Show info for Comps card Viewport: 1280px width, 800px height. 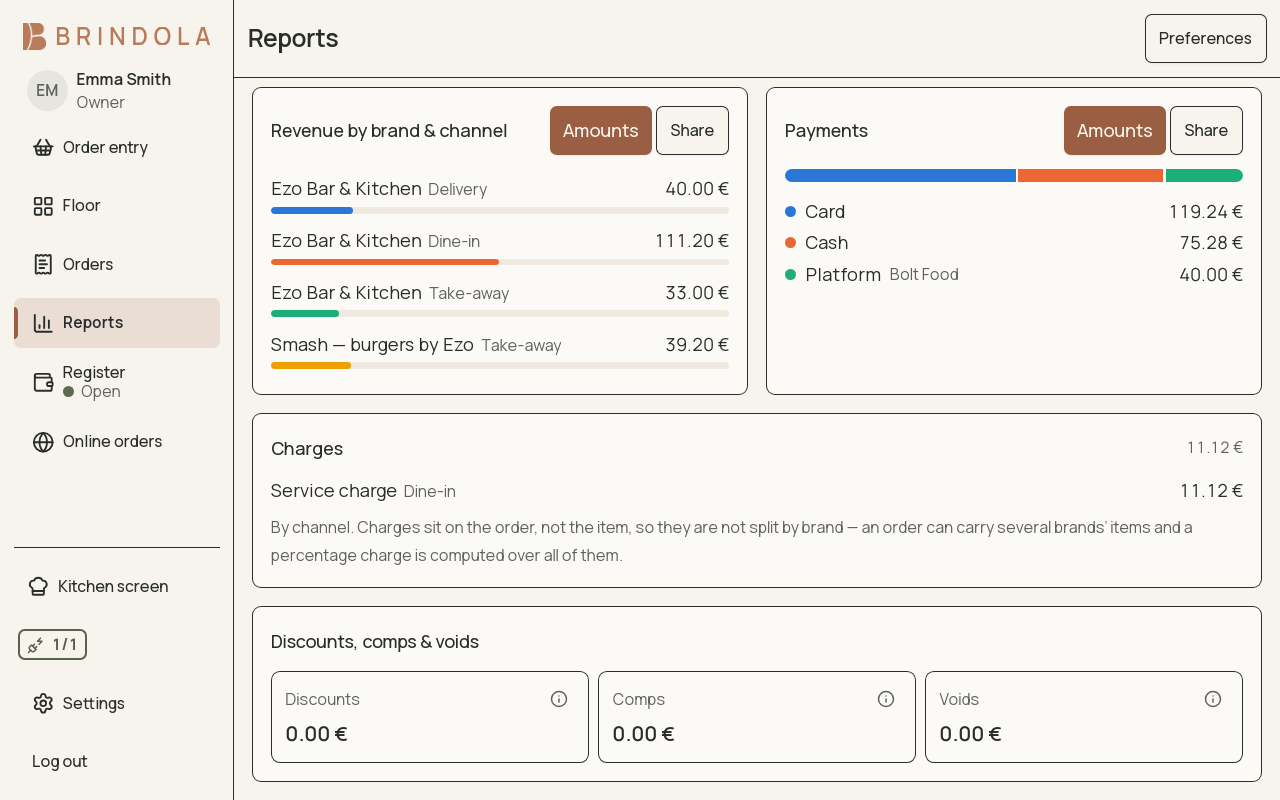(886, 699)
